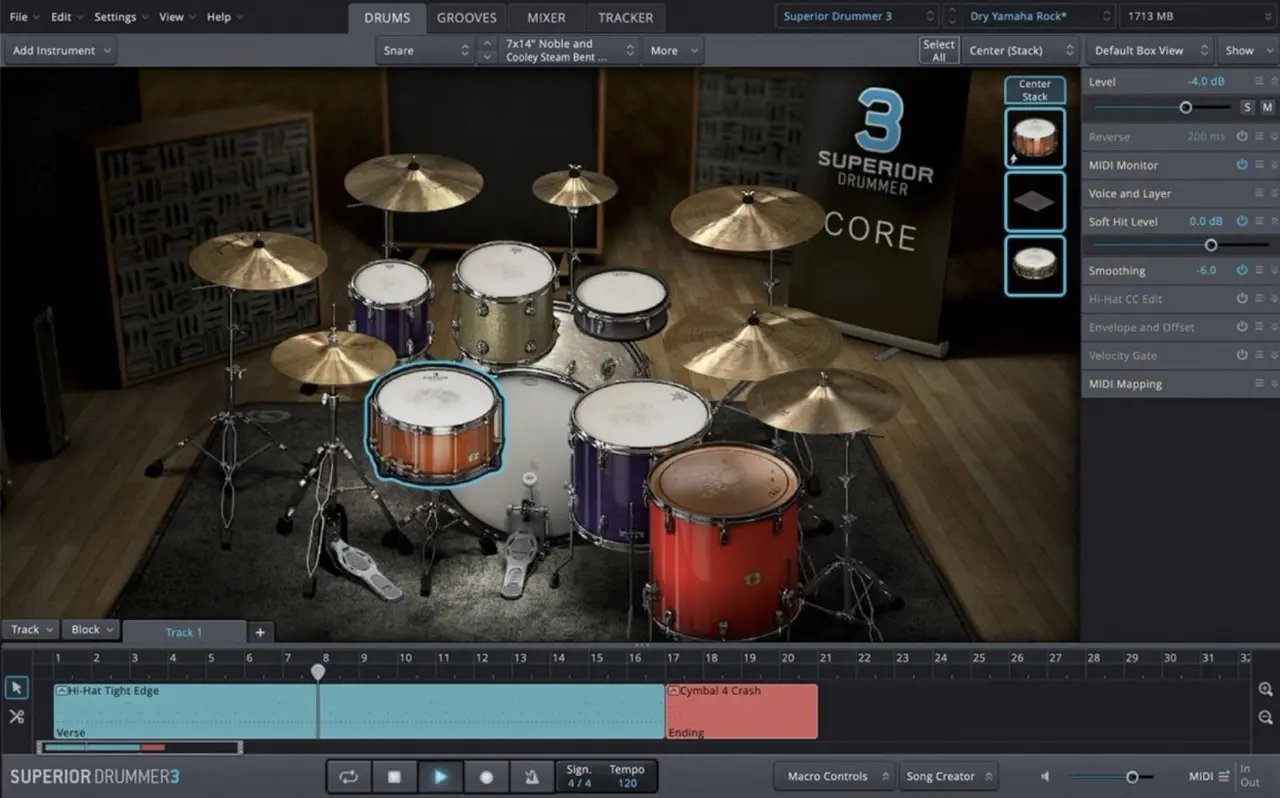Open the Default Box View dropdown
Screen dimensions: 1280x798
[x=1148, y=50]
